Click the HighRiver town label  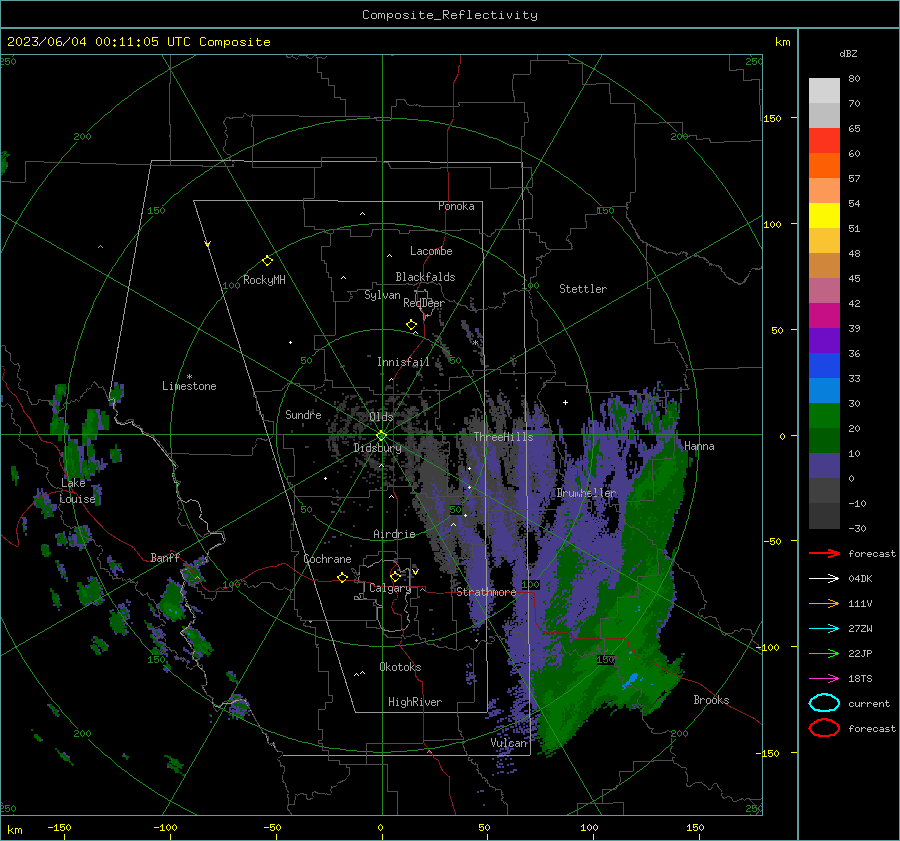(415, 702)
